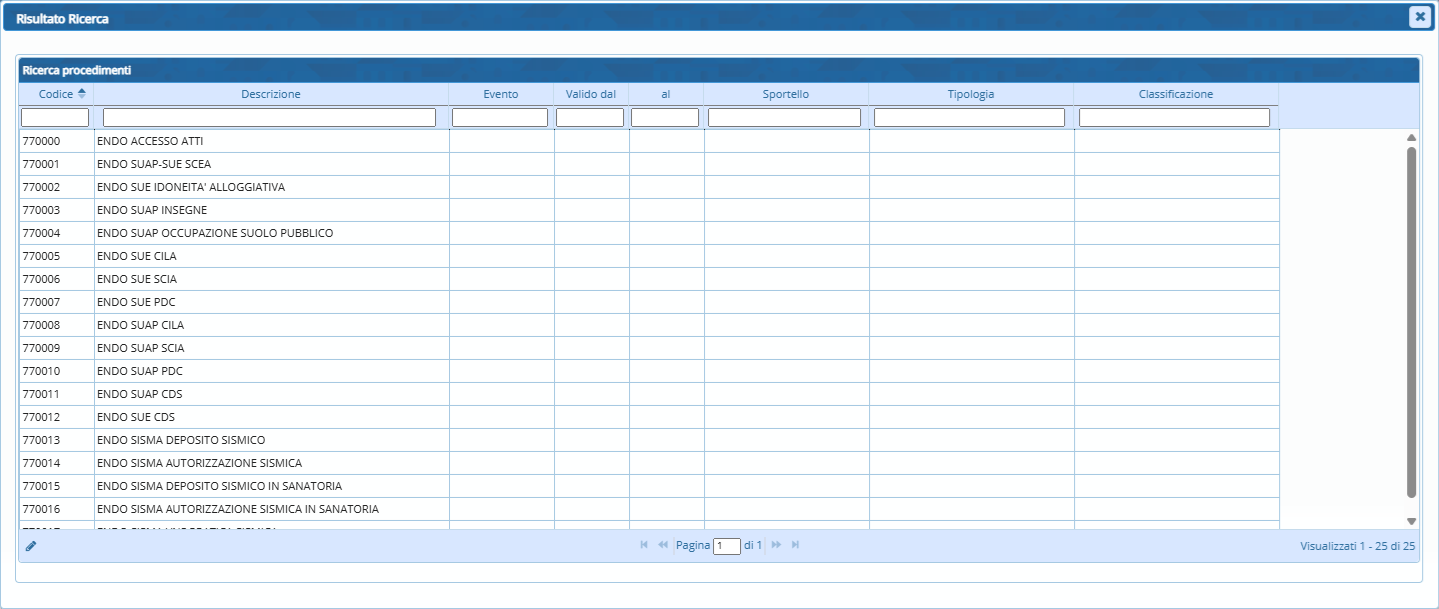
Task: Click the pencil edit icon at bottom left
Action: (31, 546)
